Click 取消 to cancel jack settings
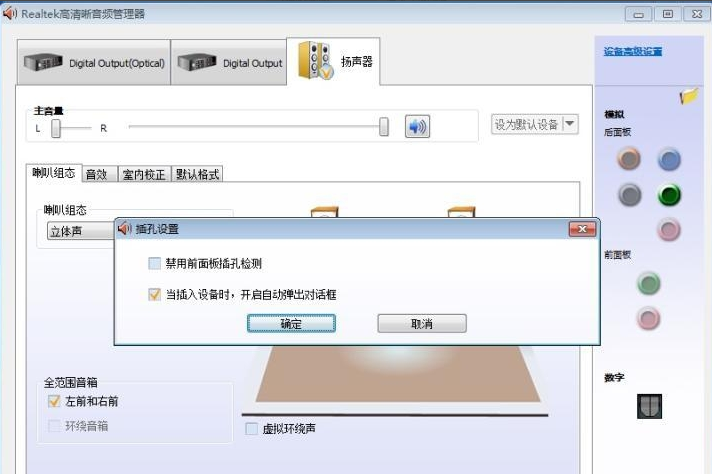This screenshot has height=474, width=712. (422, 323)
